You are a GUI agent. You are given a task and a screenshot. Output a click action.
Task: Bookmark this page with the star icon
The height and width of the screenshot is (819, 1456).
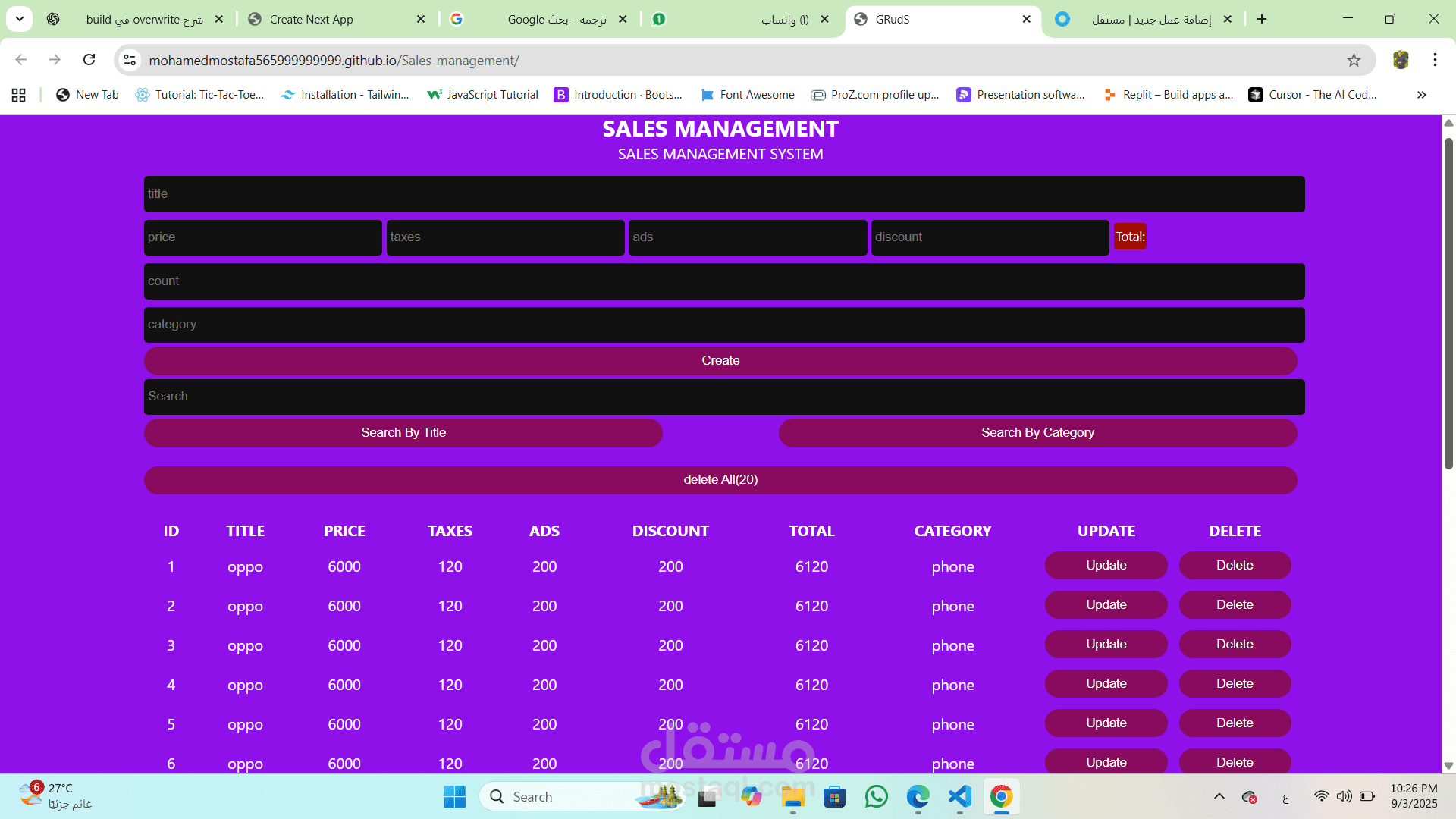[1354, 60]
